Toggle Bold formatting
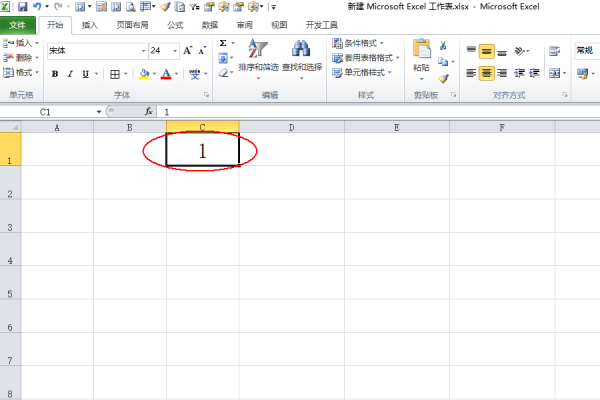 pyautogui.click(x=55, y=74)
